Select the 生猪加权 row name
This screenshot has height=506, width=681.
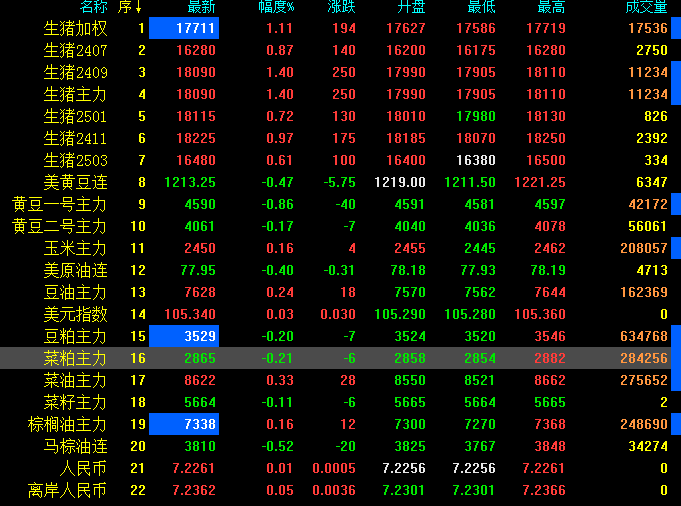(x=76, y=29)
